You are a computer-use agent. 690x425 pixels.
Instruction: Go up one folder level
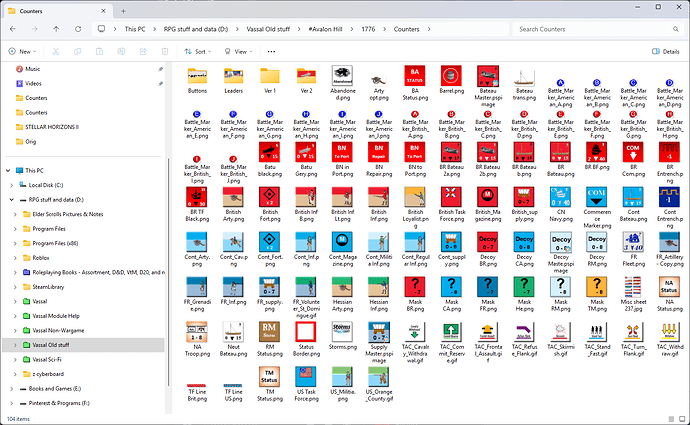pyautogui.click(x=56, y=29)
